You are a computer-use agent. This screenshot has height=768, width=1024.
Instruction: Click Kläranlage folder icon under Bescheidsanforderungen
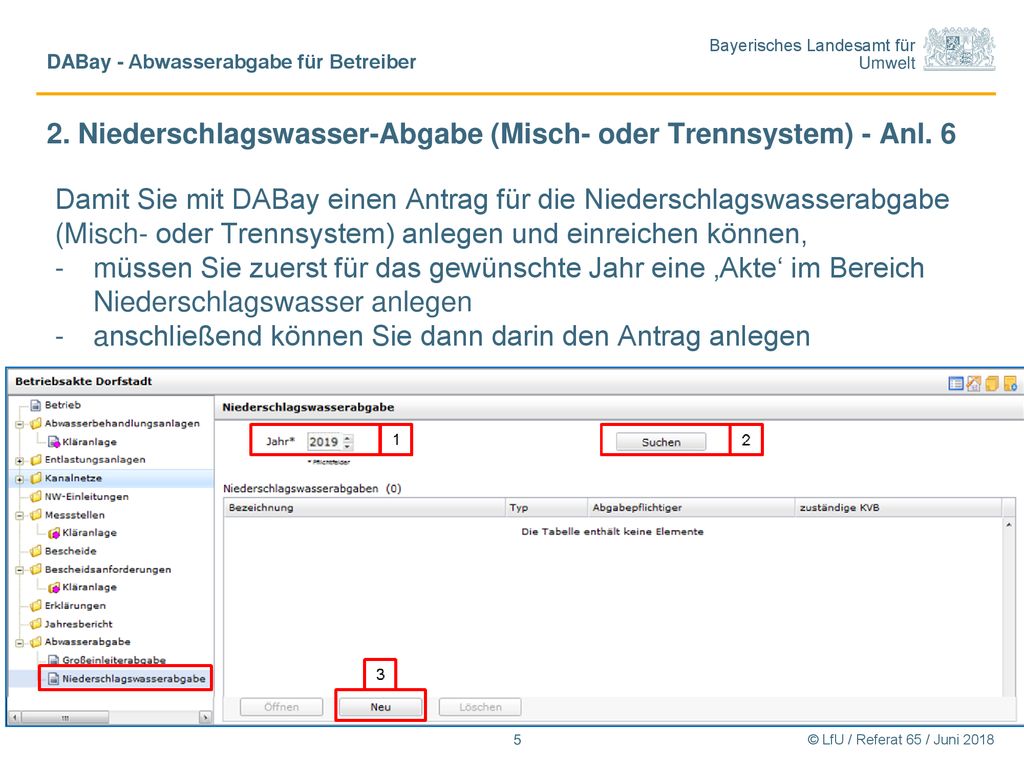pos(54,588)
